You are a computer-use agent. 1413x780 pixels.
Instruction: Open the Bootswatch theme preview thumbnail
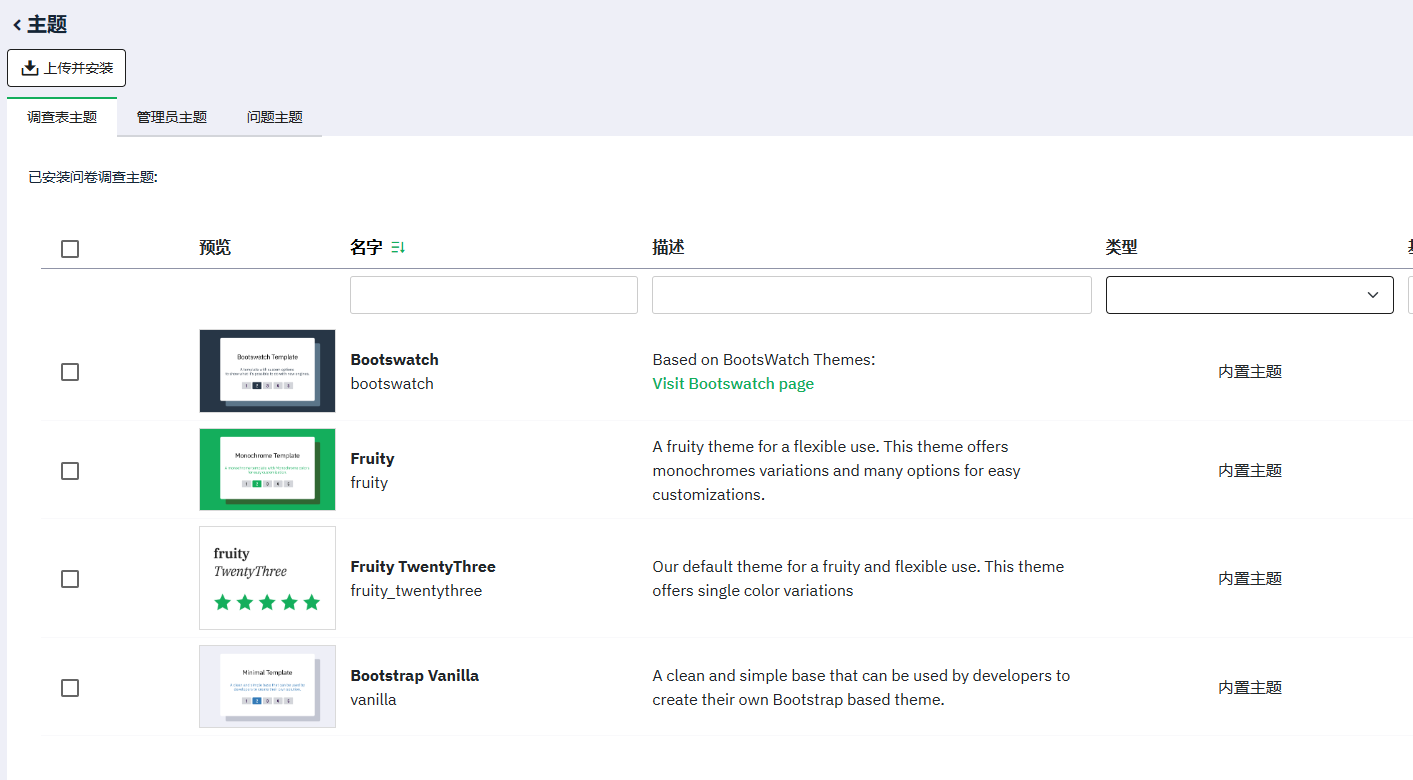pyautogui.click(x=267, y=371)
